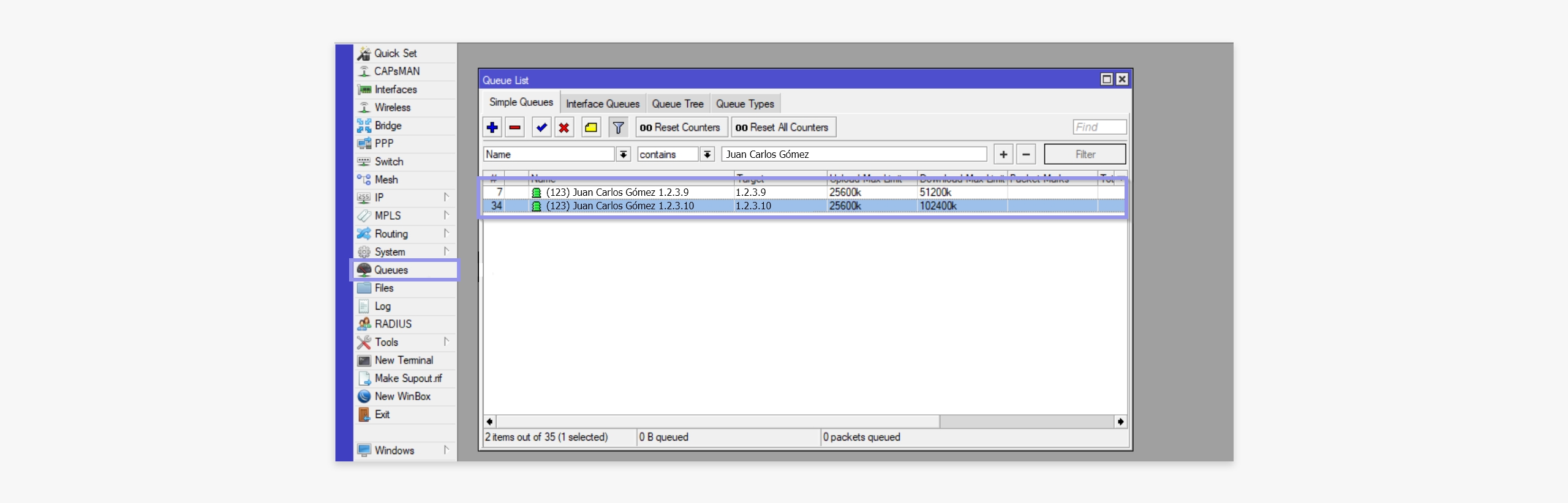1568x503 pixels.
Task: Toggle the funnel Filter icon
Action: (618, 127)
